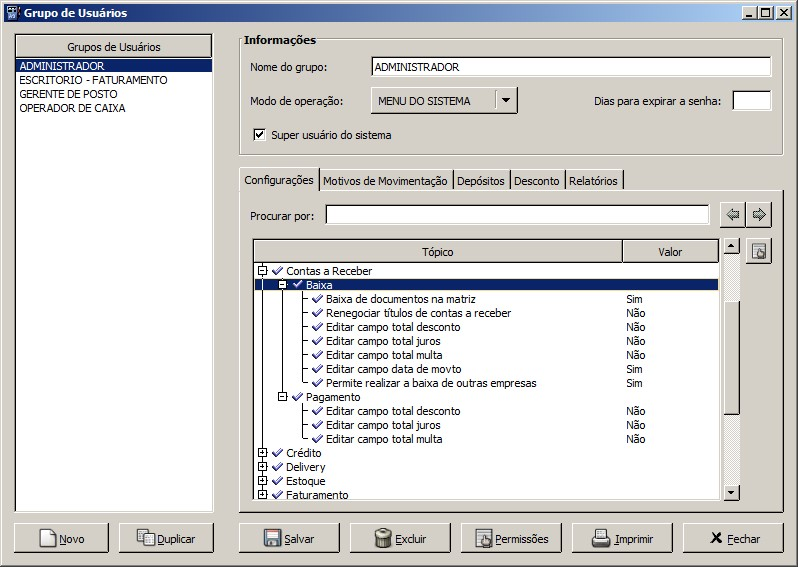Click the Duplicar button
This screenshot has width=798, height=567.
[166, 538]
